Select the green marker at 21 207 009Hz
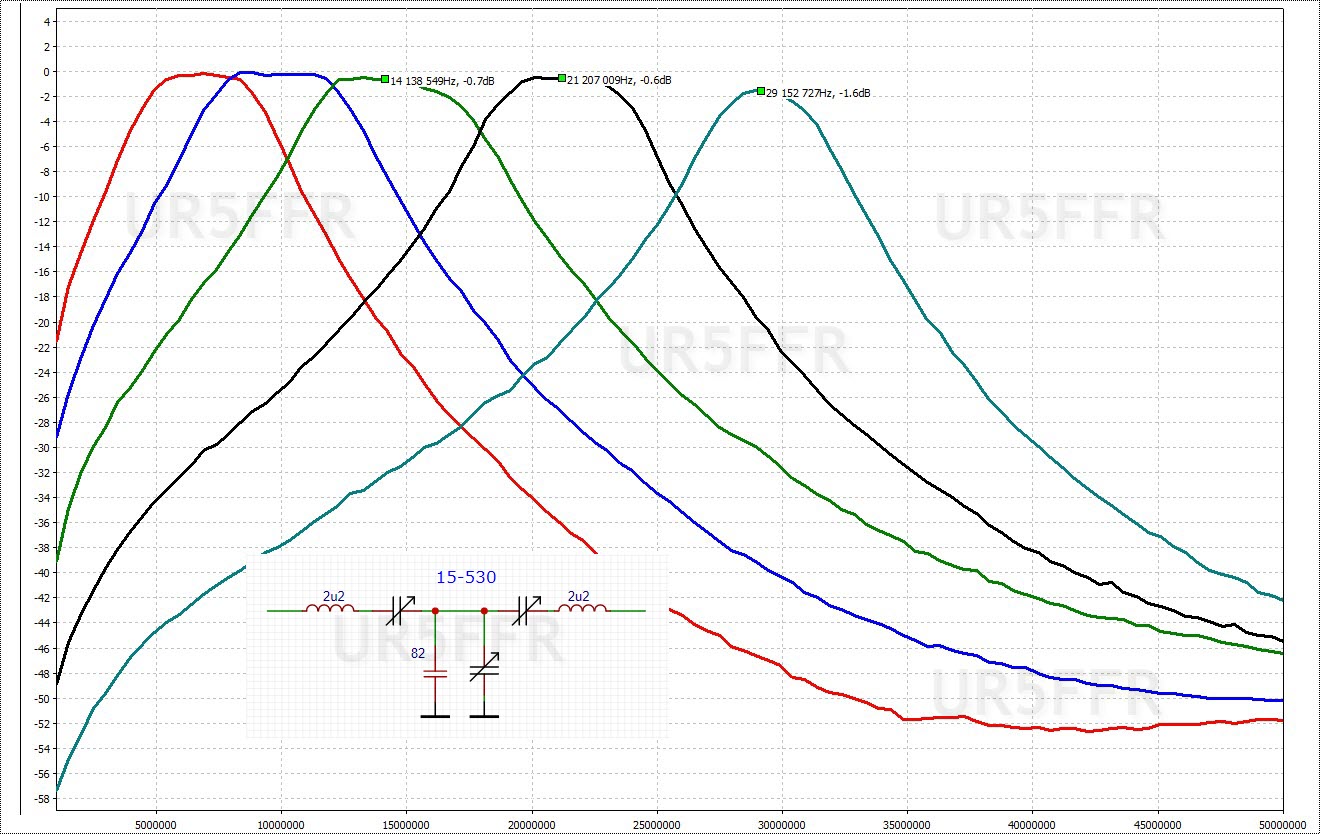 point(562,78)
